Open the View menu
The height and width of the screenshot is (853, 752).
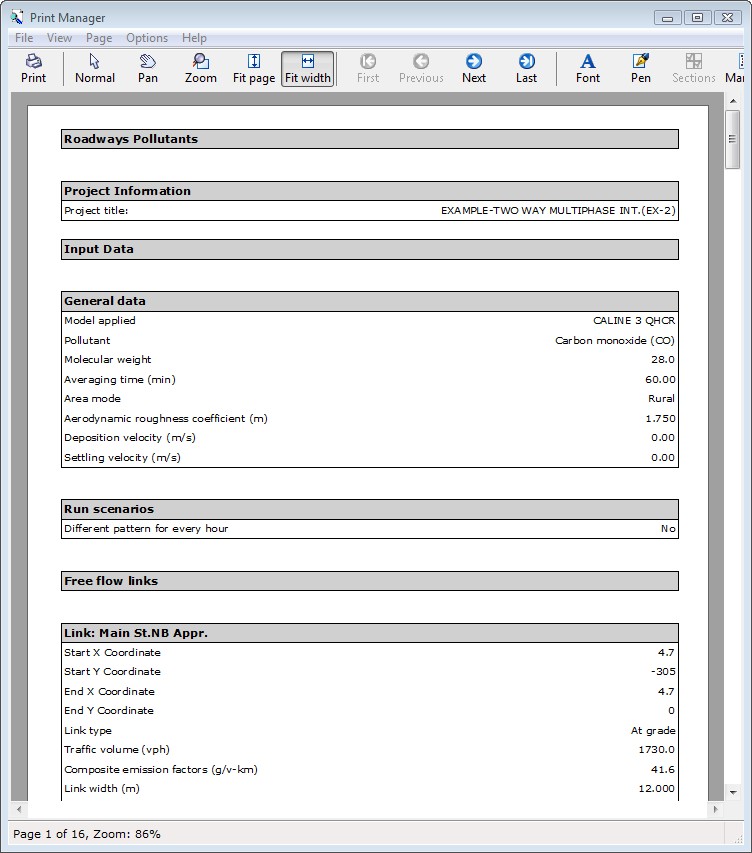(x=59, y=38)
